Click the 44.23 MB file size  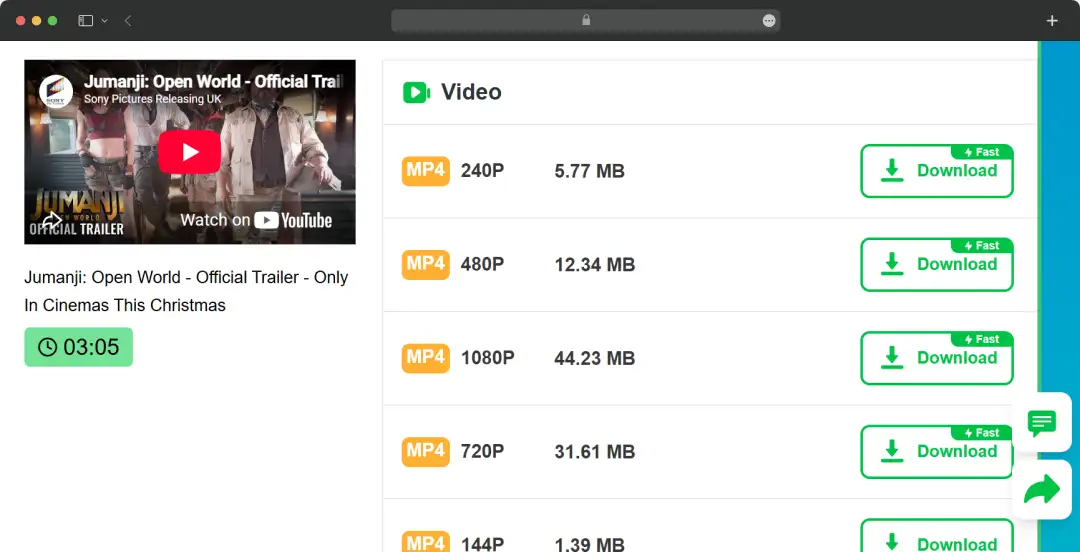click(595, 359)
